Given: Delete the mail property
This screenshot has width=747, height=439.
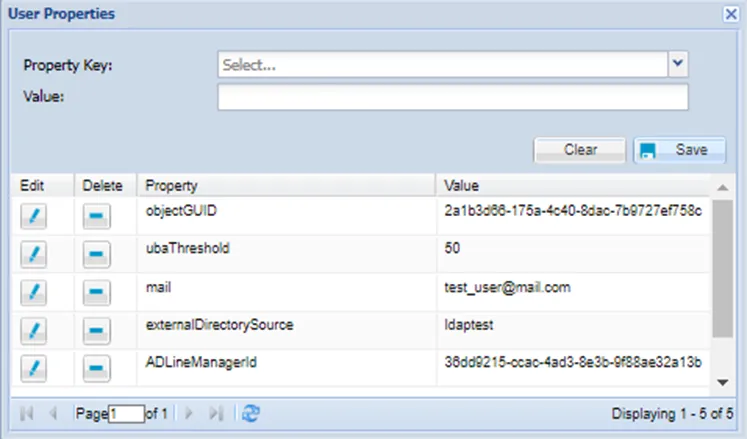Looking at the screenshot, I should (x=96, y=292).
